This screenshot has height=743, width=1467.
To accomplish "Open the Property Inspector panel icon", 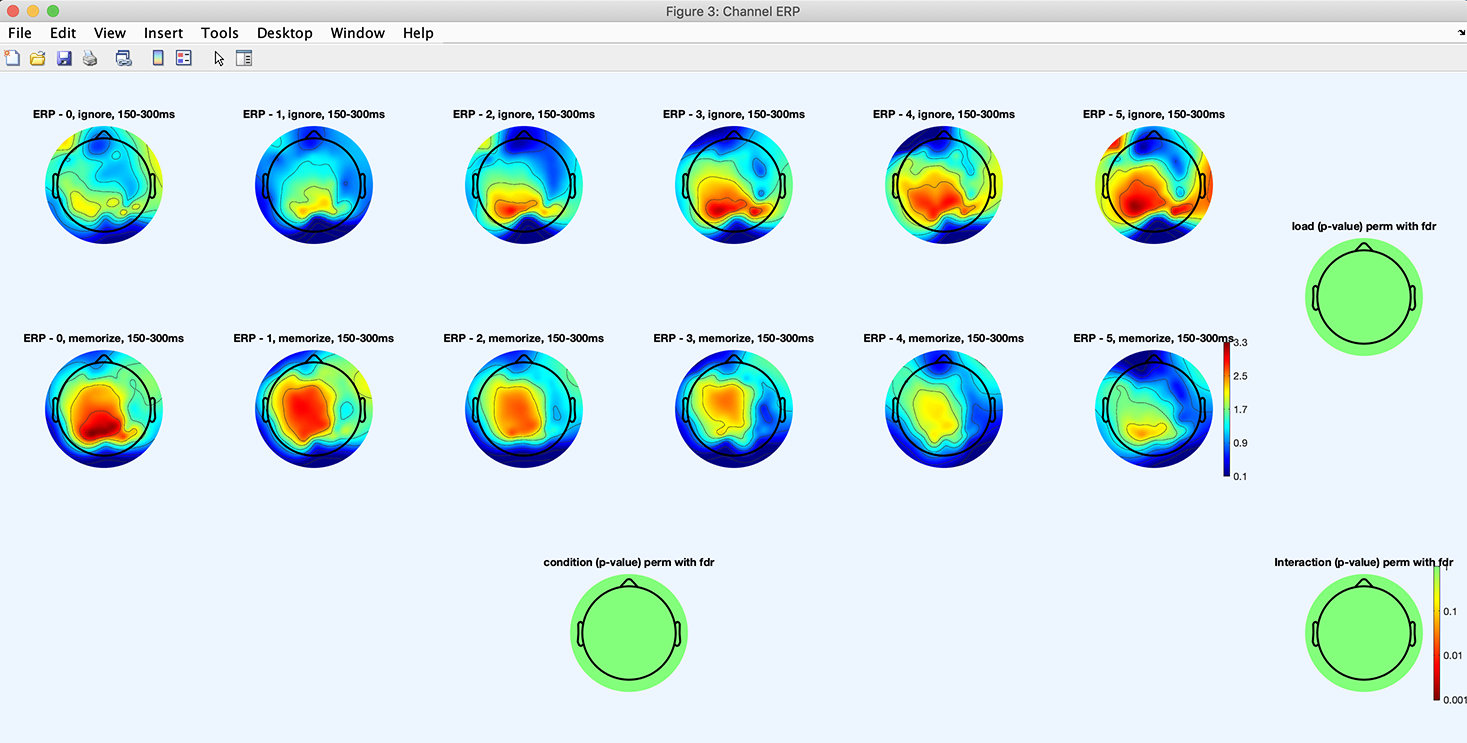I will 244,58.
